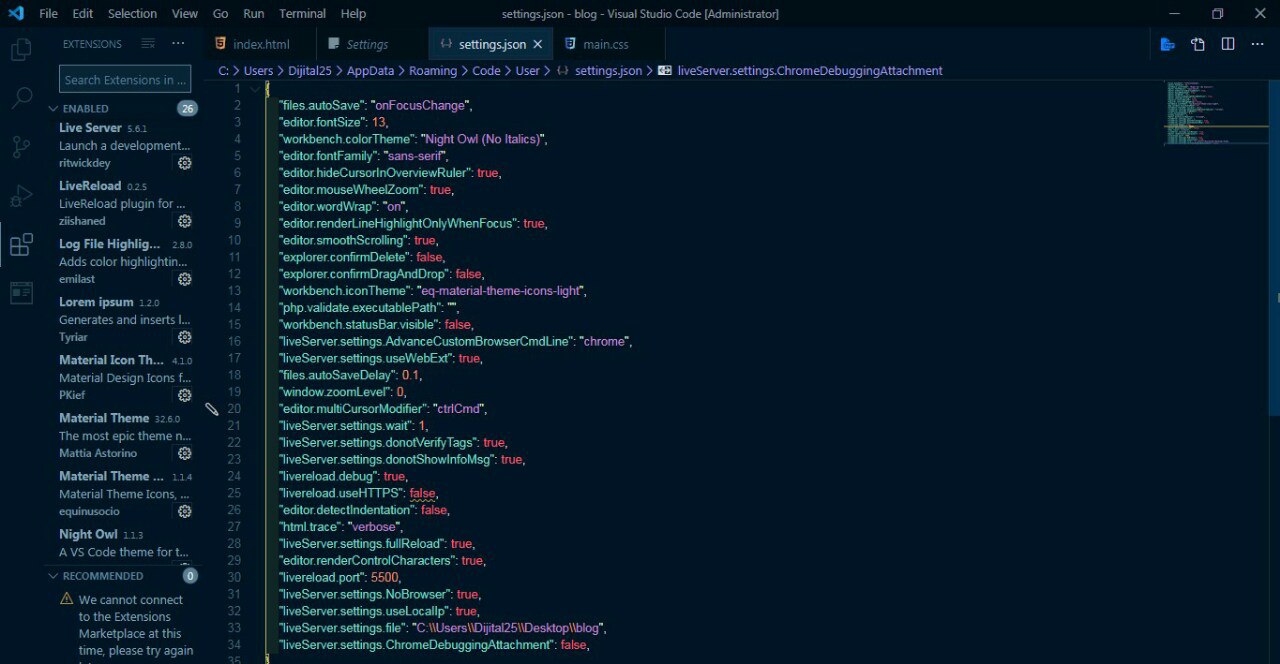The width and height of the screenshot is (1280, 664).
Task: Switch to Settings tab
Action: pyautogui.click(x=372, y=44)
